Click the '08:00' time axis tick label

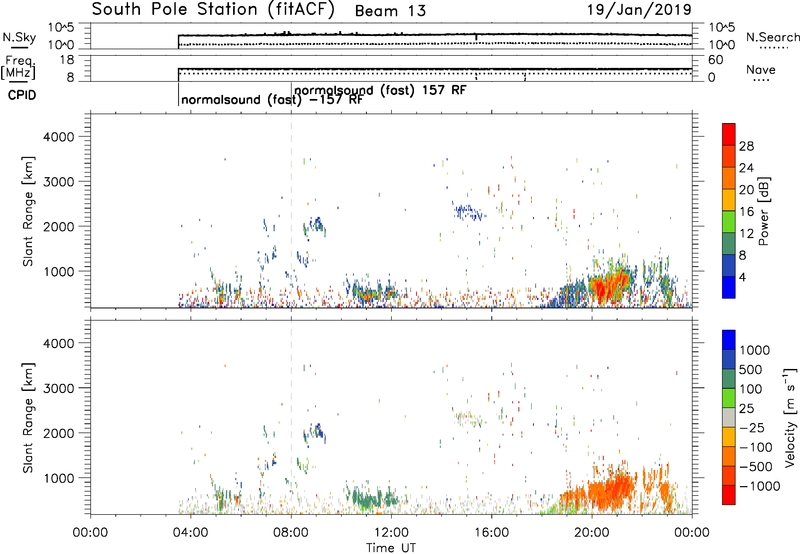291,533
